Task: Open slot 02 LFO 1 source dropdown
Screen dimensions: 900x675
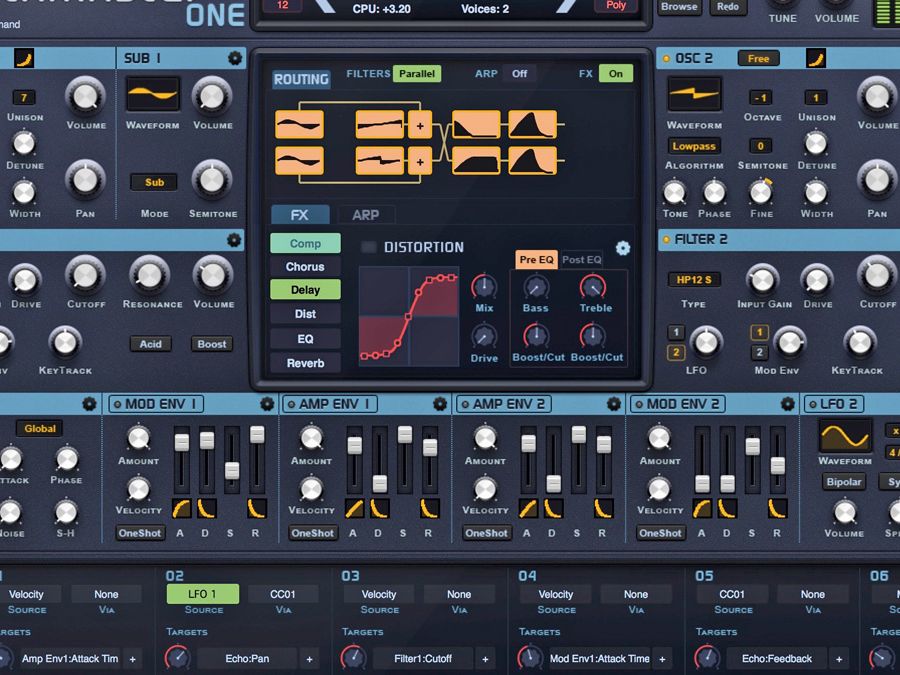Action: pos(203,594)
